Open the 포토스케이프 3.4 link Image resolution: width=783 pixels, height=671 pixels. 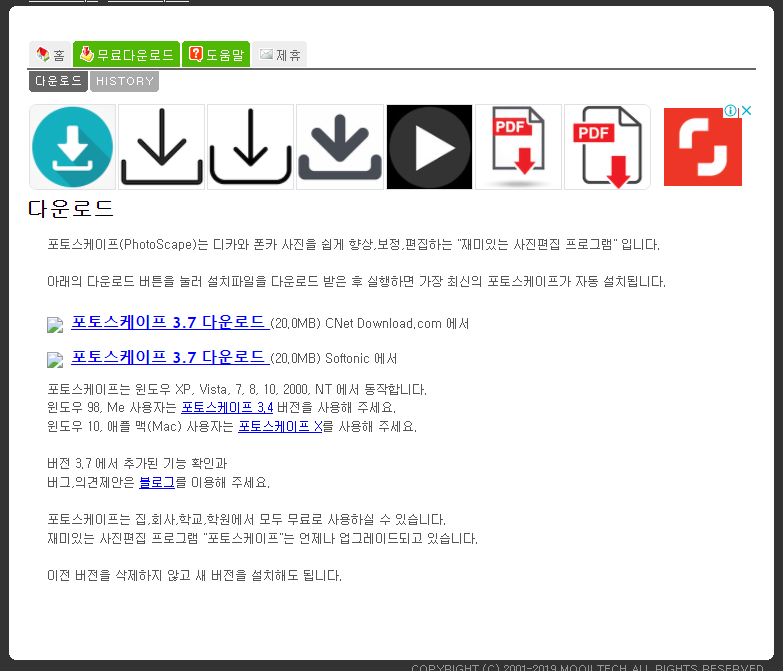[227, 407]
